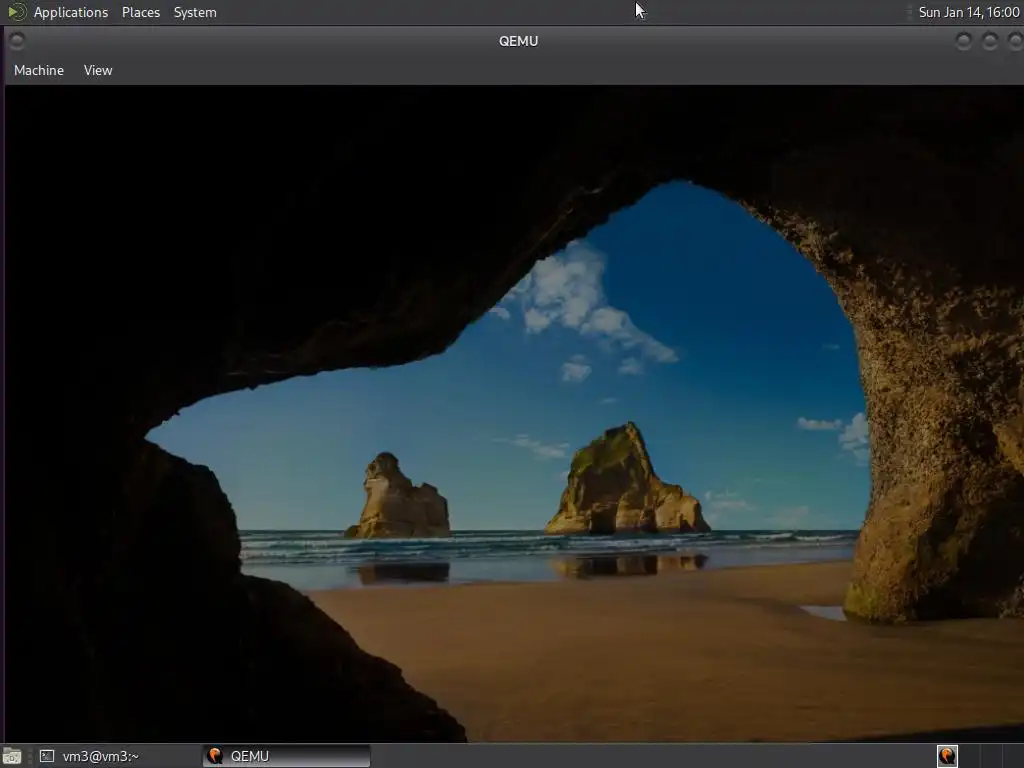
Task: Open the QEMU window menu button at title bar left
Action: point(16,41)
